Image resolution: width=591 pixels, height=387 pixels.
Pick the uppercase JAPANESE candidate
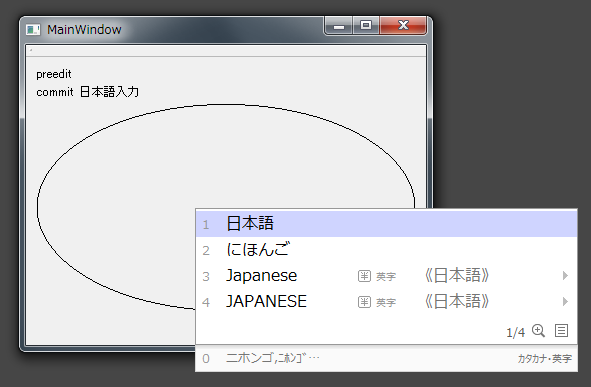(x=386, y=301)
